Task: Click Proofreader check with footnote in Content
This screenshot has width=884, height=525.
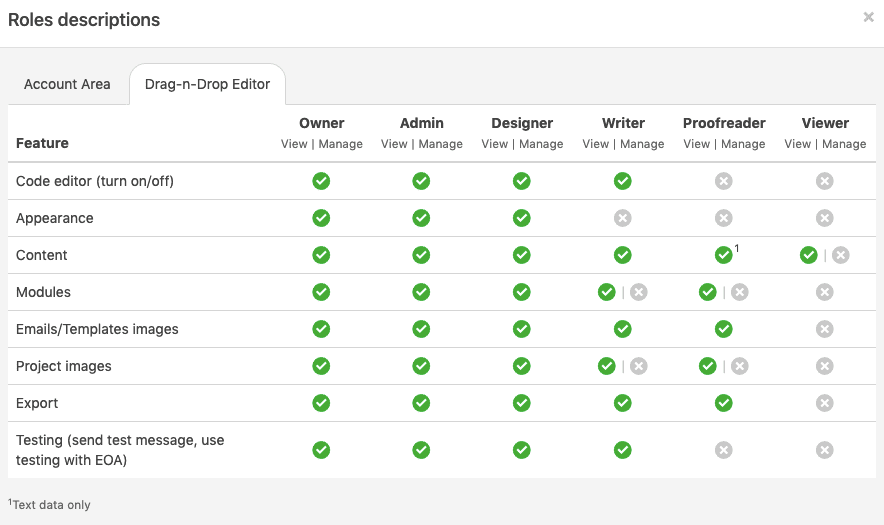Action: click(x=724, y=255)
